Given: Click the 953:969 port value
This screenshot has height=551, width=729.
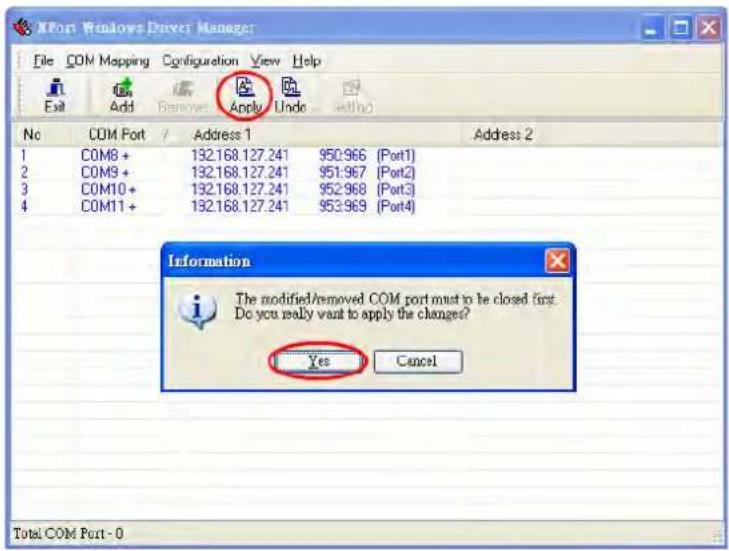Looking at the screenshot, I should click(x=343, y=206).
